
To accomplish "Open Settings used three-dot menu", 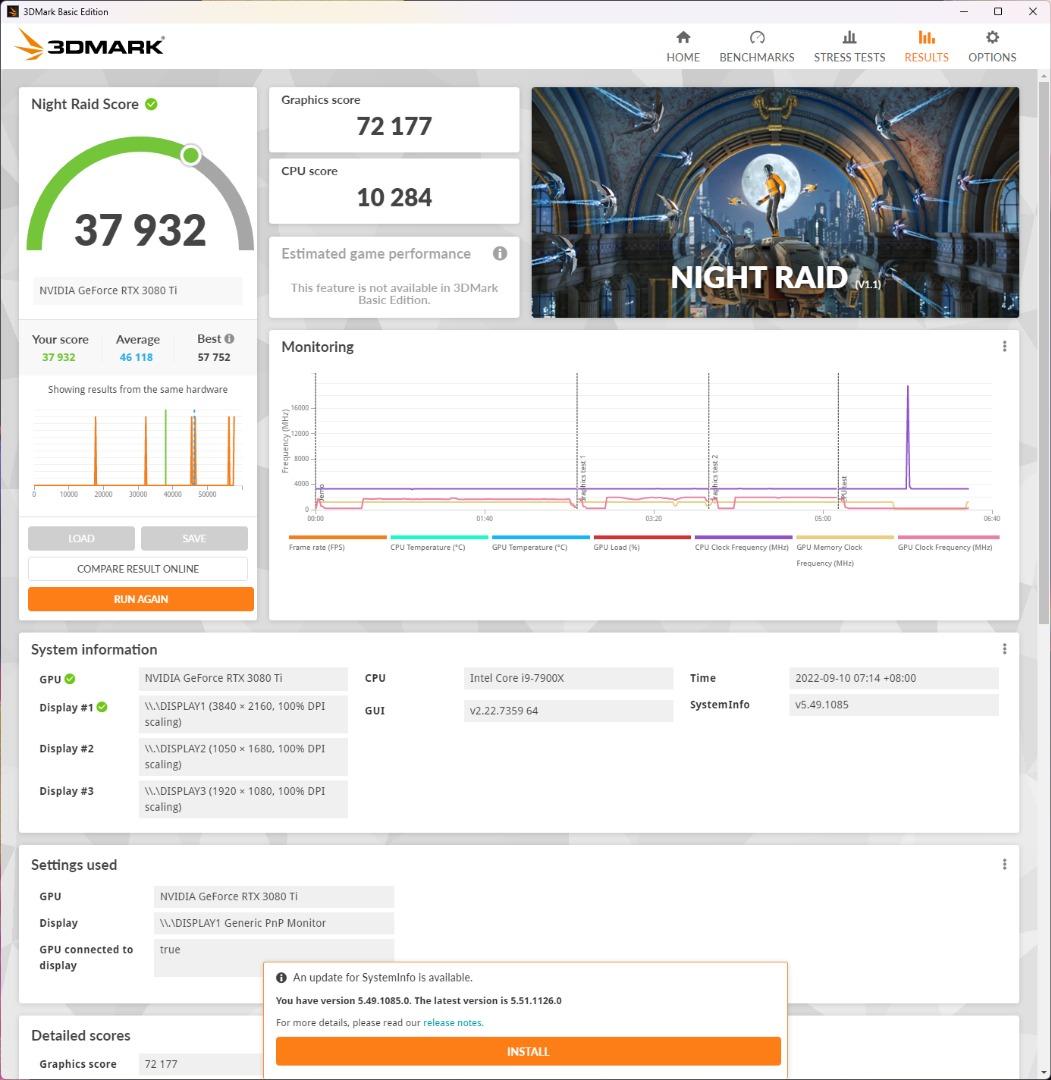I will pos(1004,865).
